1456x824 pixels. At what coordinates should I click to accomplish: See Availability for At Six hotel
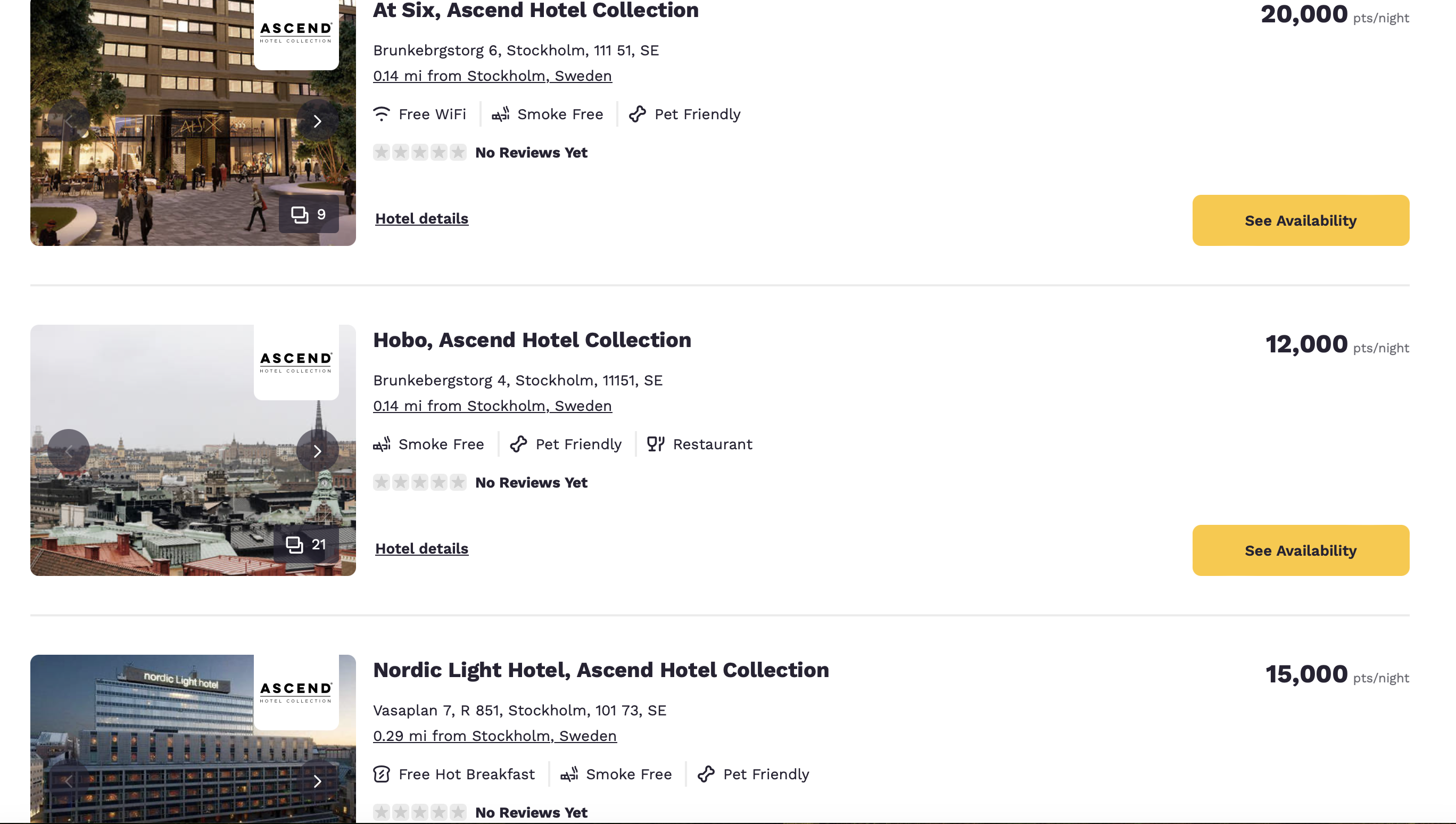click(1301, 220)
